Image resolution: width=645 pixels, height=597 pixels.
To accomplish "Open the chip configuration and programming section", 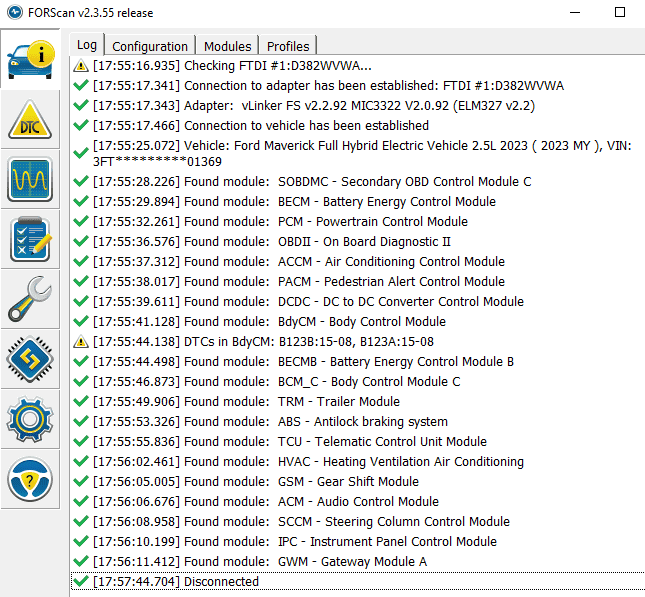I will (30, 359).
